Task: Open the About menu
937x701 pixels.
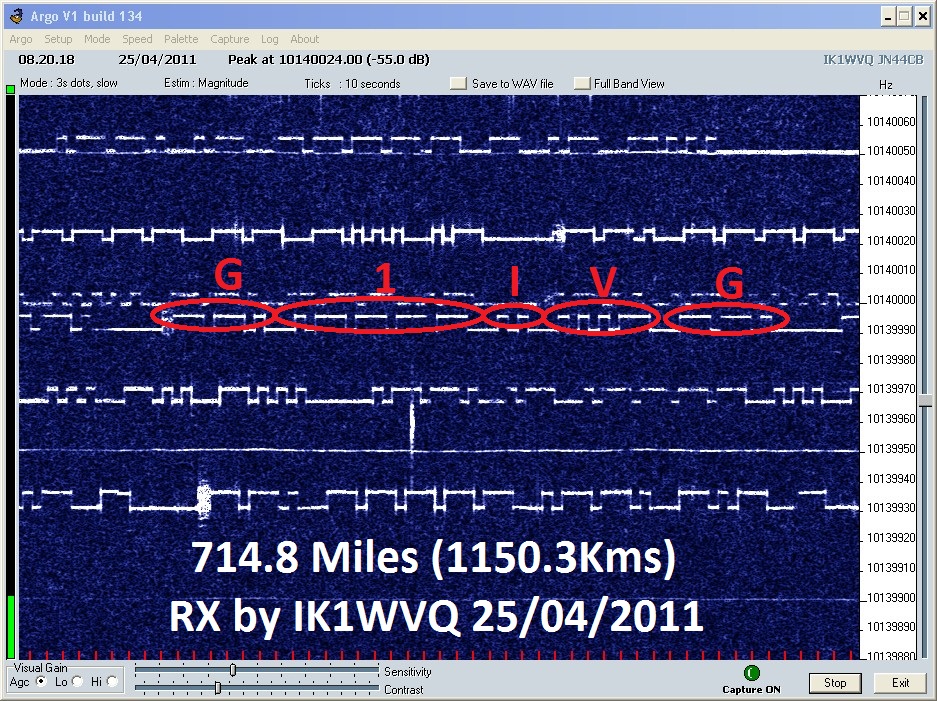Action: (x=304, y=39)
